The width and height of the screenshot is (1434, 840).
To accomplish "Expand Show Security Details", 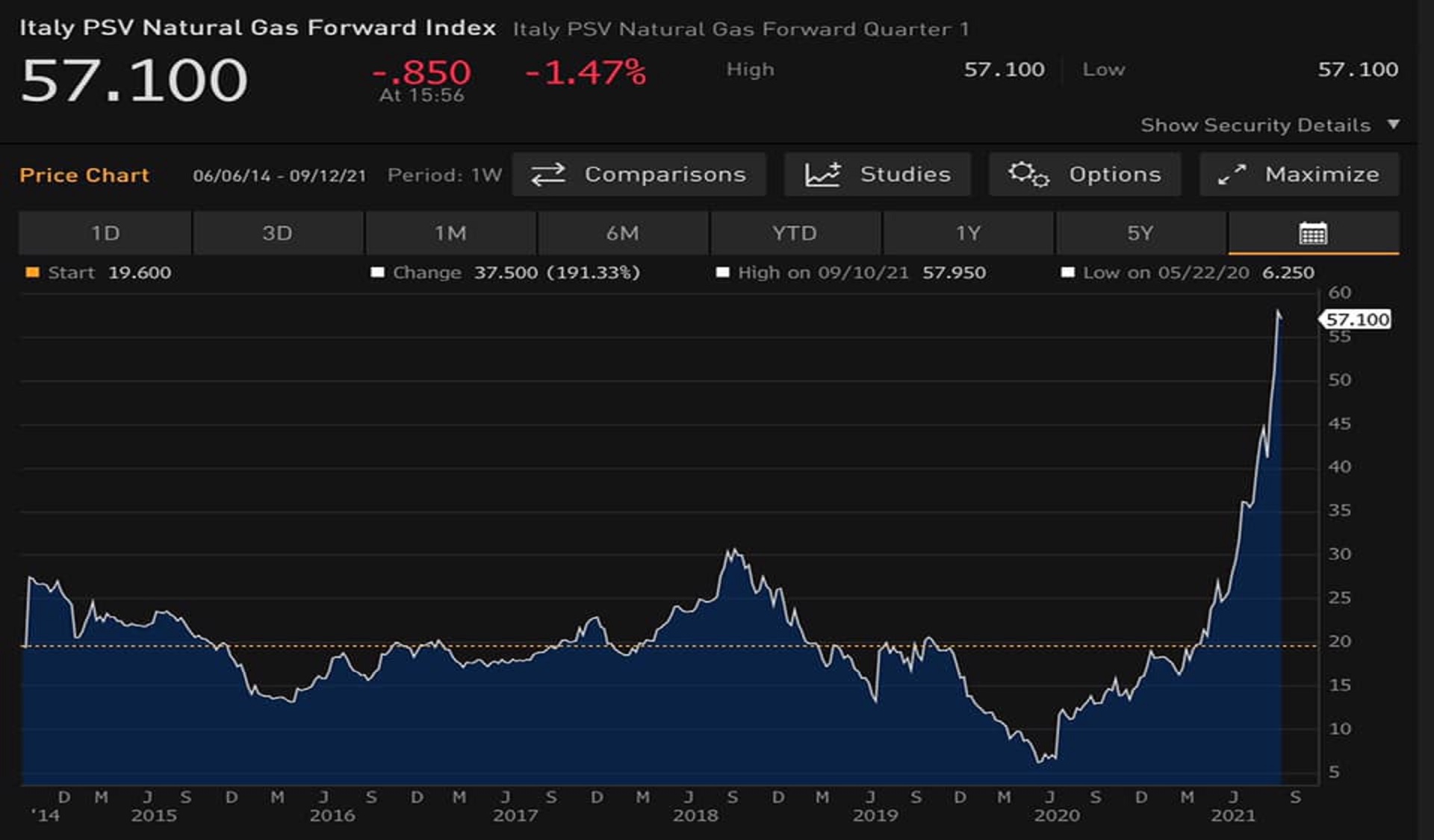I will pyautogui.click(x=1270, y=125).
